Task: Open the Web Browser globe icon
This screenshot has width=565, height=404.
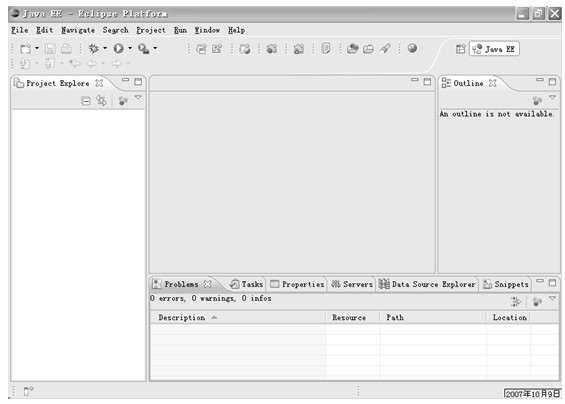Action: coord(412,48)
